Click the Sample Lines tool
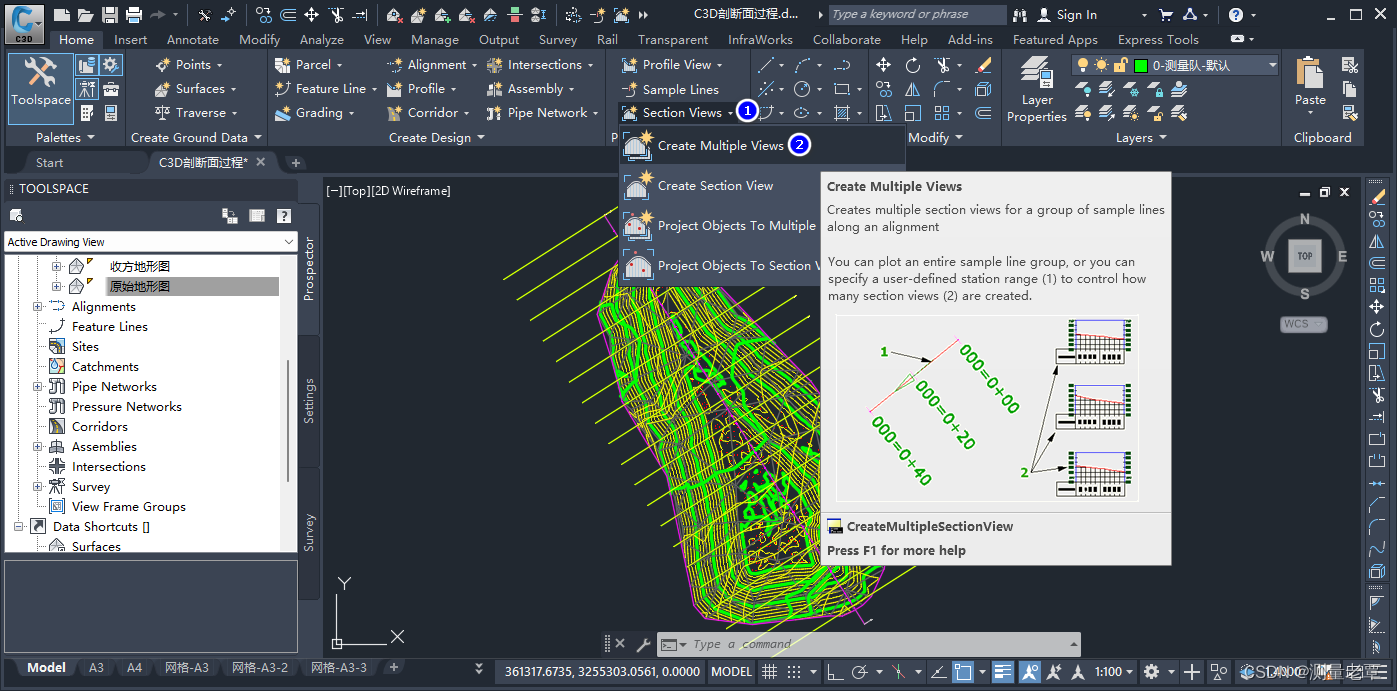Screen dimensions: 1397x691 point(669,89)
